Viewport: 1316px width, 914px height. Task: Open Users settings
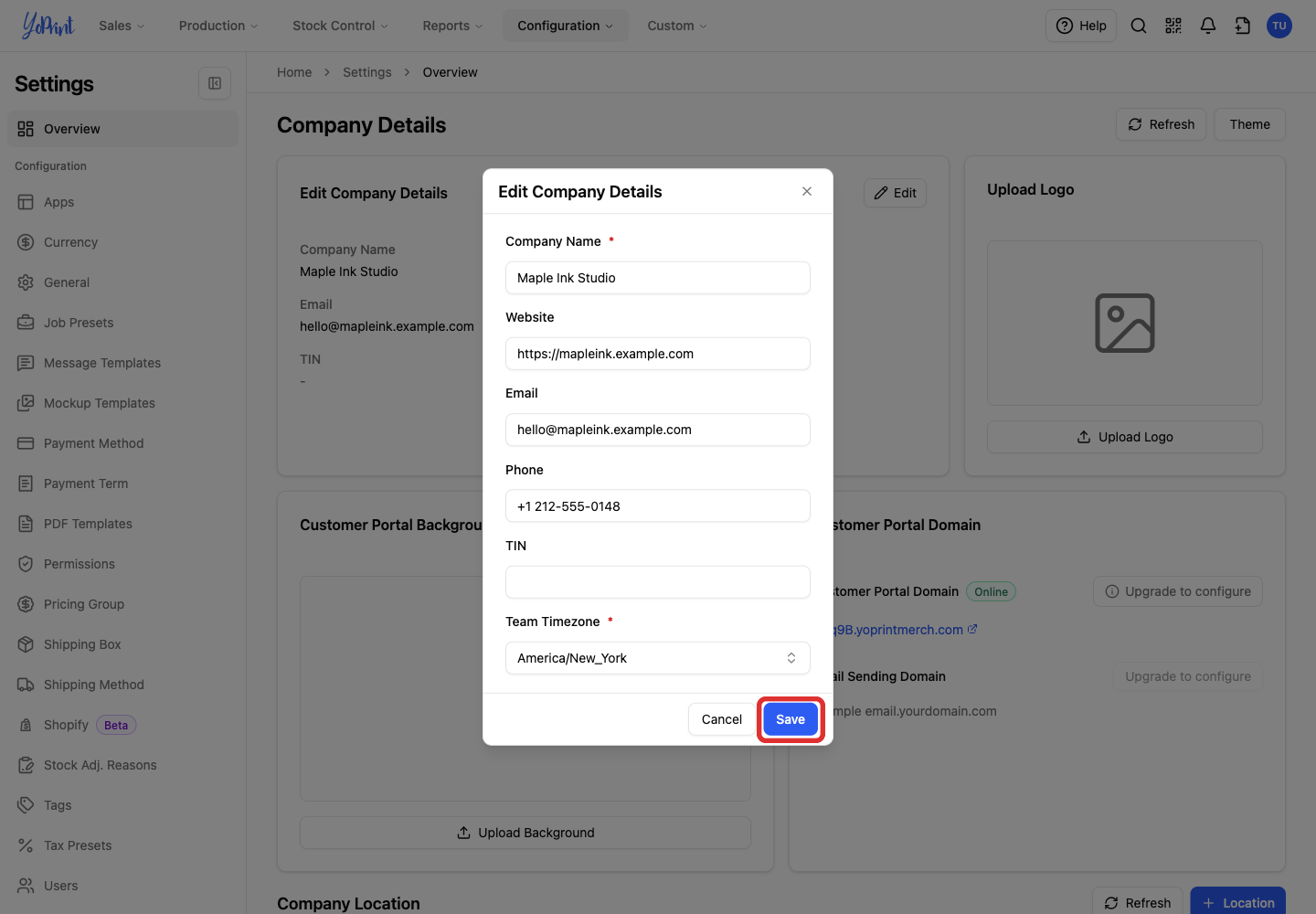pyautogui.click(x=122, y=886)
